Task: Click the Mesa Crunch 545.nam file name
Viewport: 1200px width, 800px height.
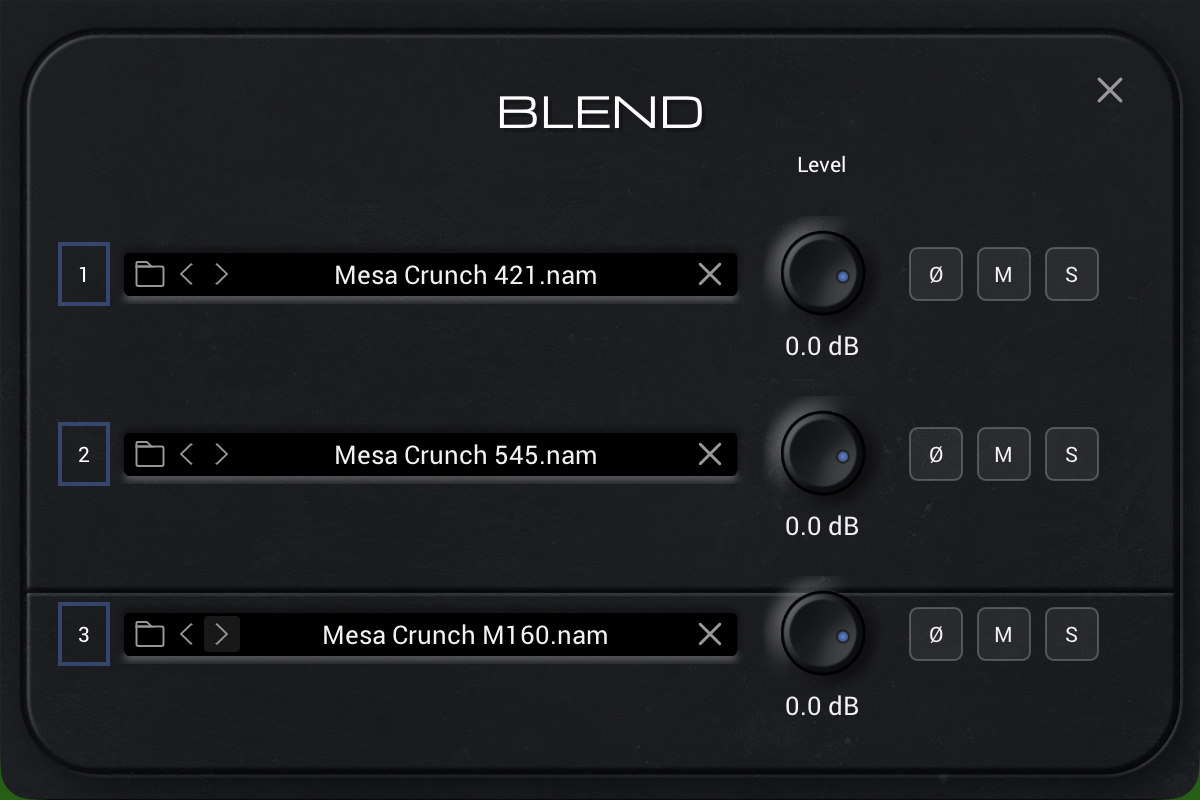Action: point(466,455)
